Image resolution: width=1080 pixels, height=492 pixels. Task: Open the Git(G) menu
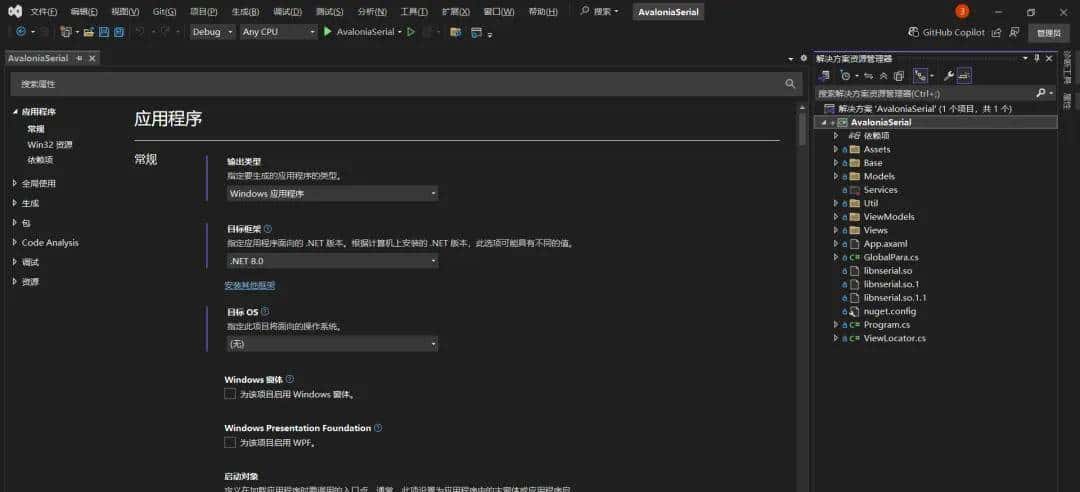point(164,12)
